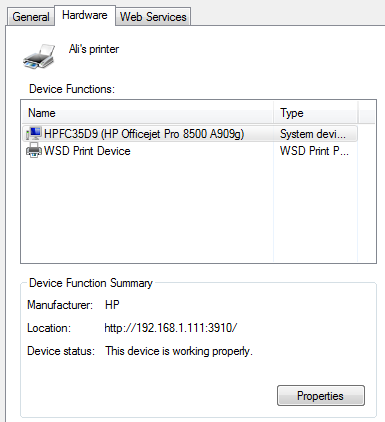Click the Ali's printer name label
This screenshot has height=422, width=385.
tap(94, 49)
